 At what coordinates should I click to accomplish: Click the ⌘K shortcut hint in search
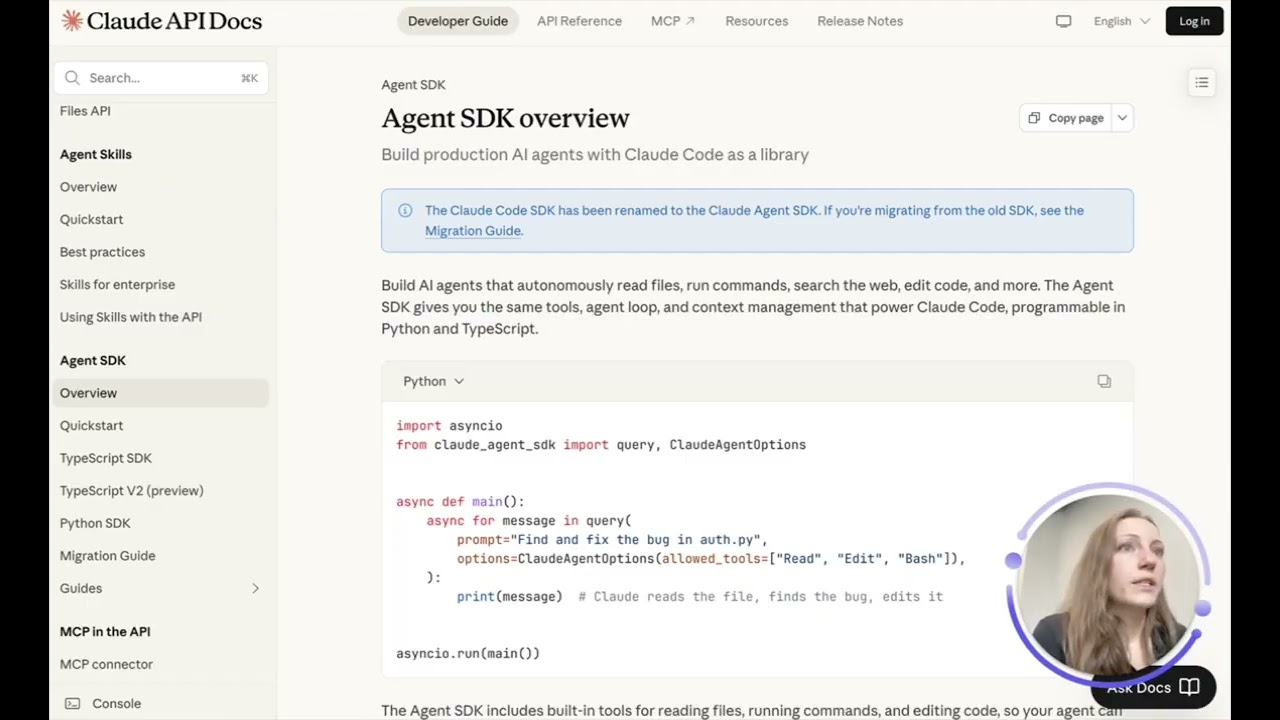249,78
